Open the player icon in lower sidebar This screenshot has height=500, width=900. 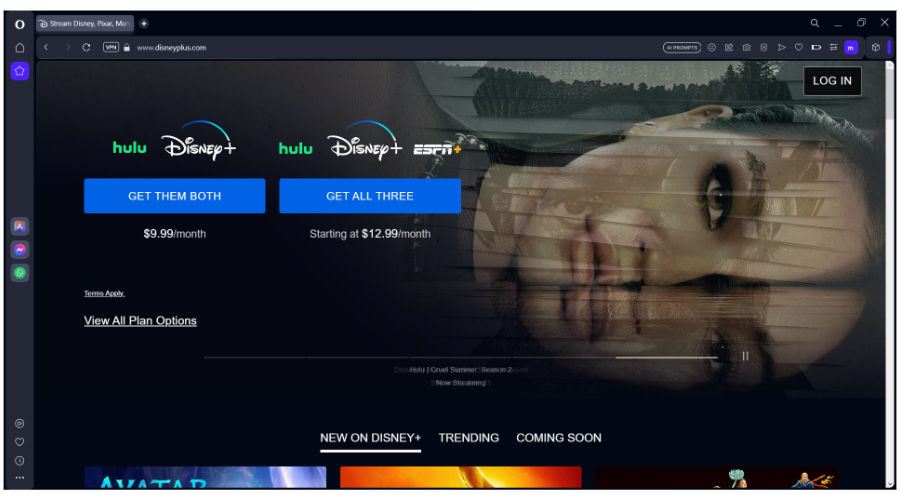[x=20, y=424]
